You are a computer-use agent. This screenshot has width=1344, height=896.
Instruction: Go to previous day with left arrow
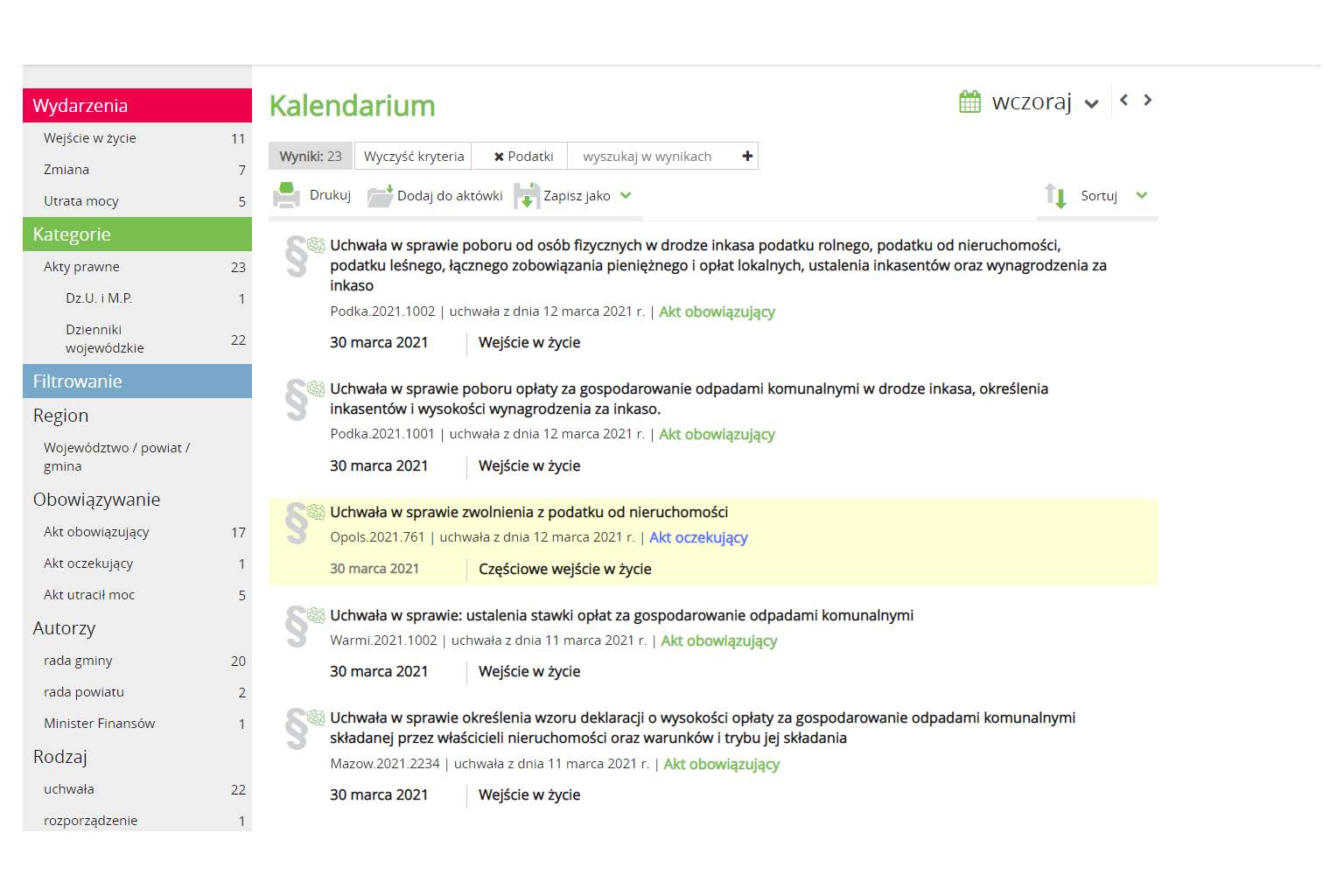[1124, 100]
